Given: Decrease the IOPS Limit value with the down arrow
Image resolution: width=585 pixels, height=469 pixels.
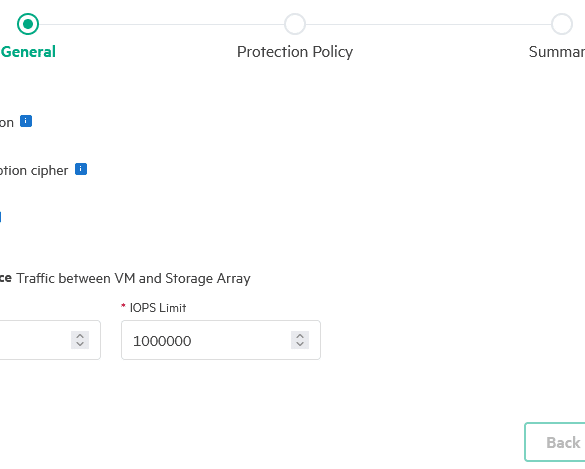Looking at the screenshot, I should click(x=300, y=344).
